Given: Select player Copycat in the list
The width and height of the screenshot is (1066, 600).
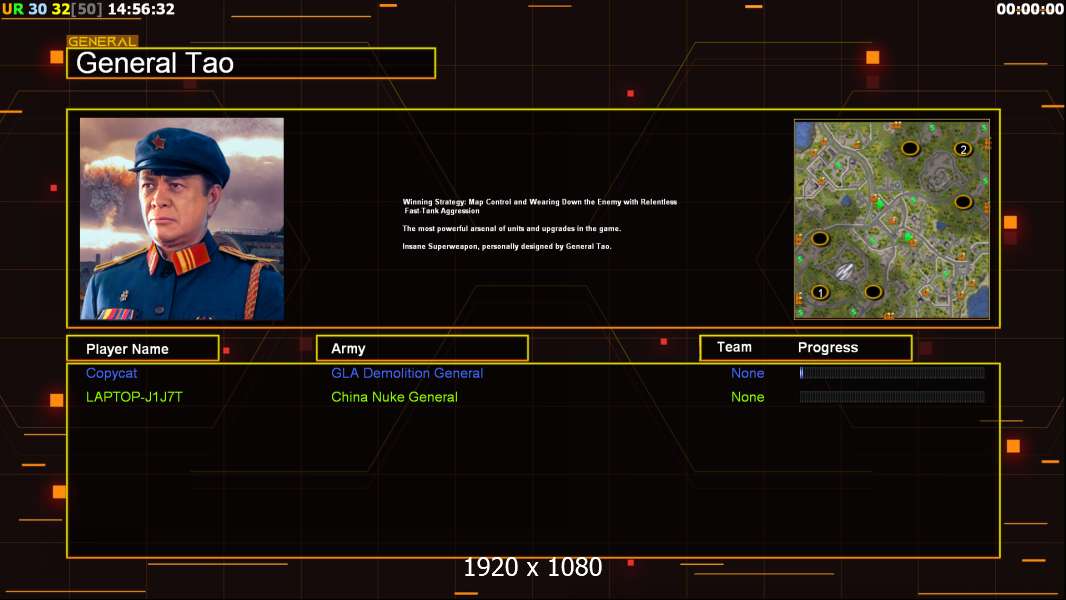Looking at the screenshot, I should 111,373.
